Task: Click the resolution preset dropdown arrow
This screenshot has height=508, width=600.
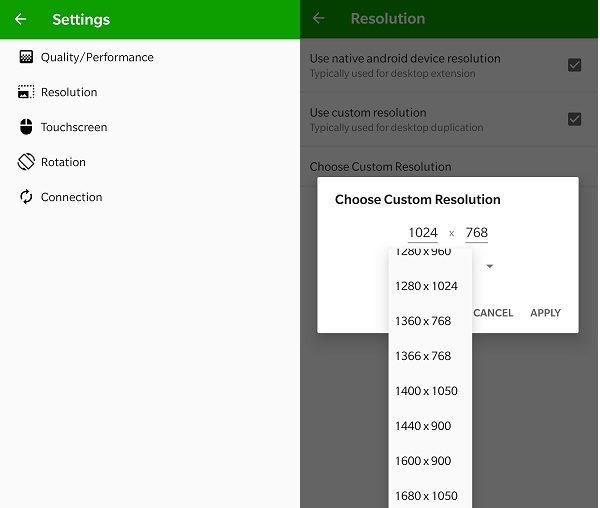Action: coord(490,267)
